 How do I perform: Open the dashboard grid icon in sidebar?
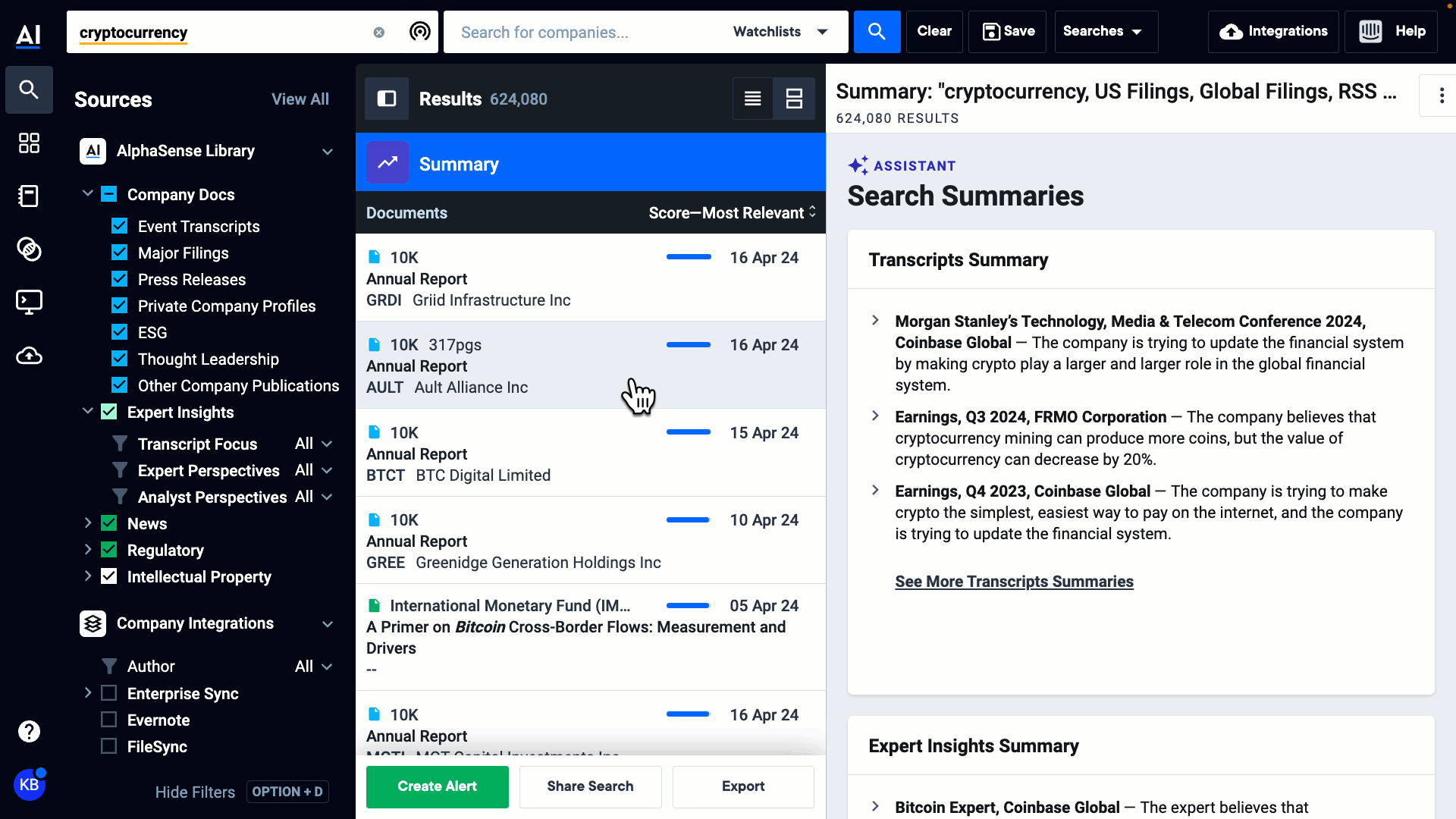29,143
